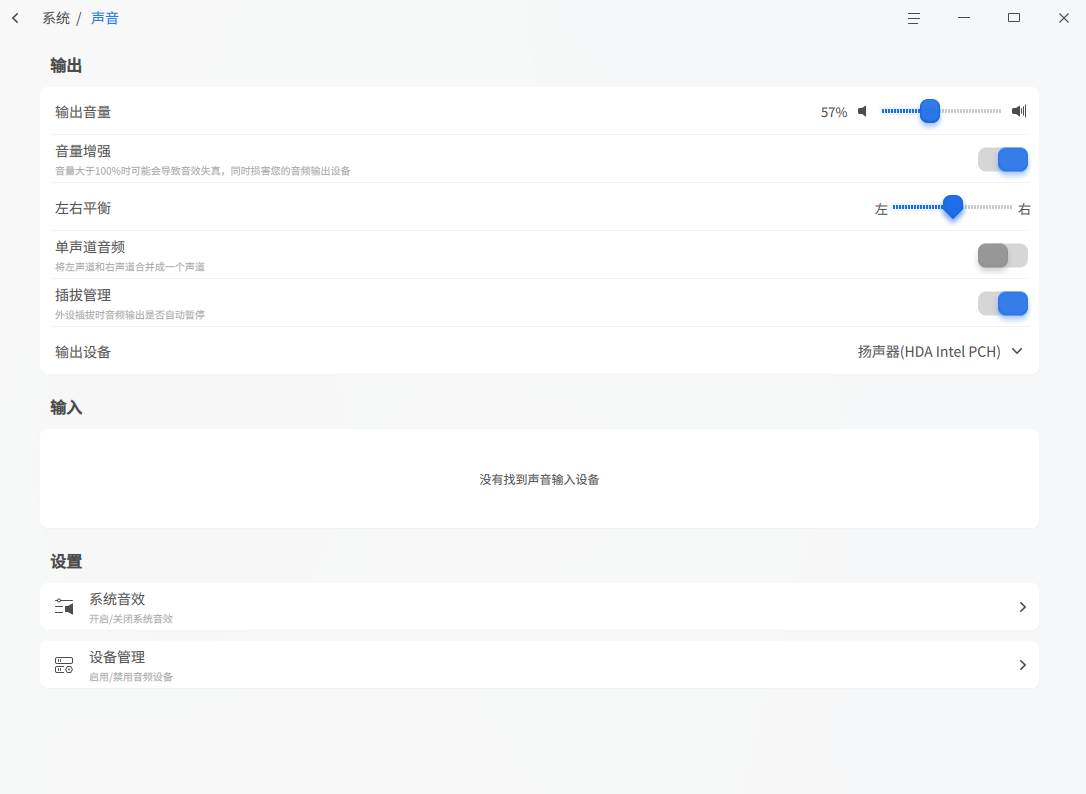Open the 系统音效 settings row
Screen dimensions: 1086x794
pos(539,607)
